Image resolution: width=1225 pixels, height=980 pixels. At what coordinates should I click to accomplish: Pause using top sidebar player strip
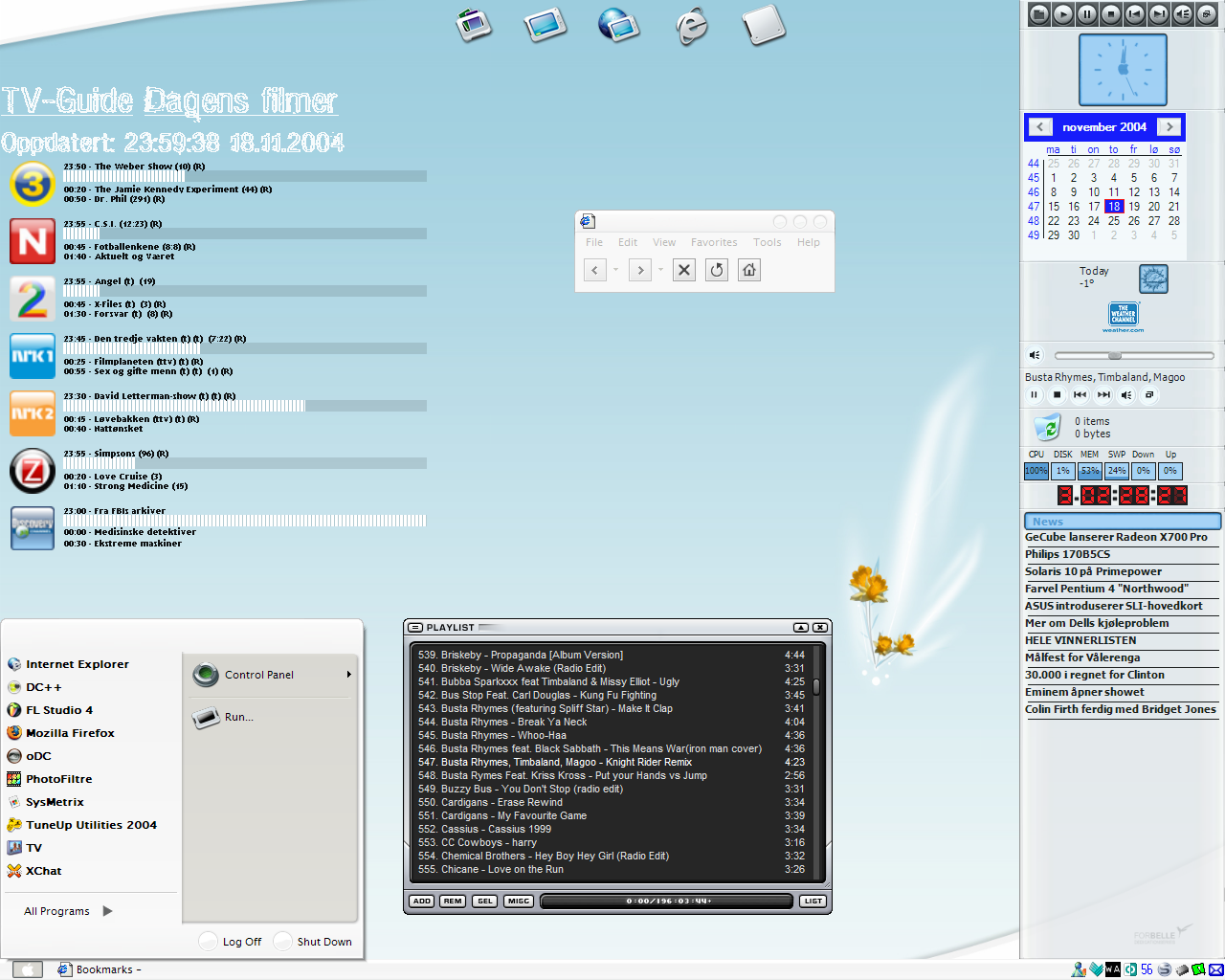point(1087,13)
